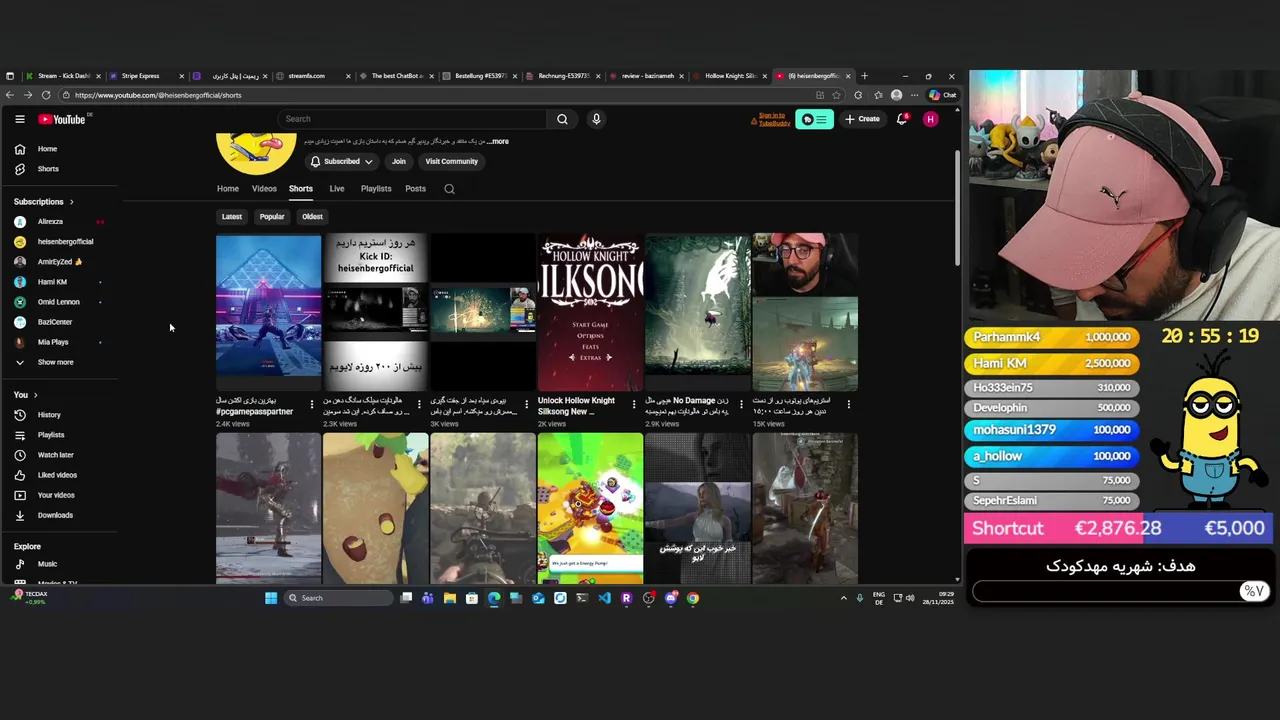Select the Latest filter chip
The height and width of the screenshot is (720, 1280).
click(x=232, y=217)
